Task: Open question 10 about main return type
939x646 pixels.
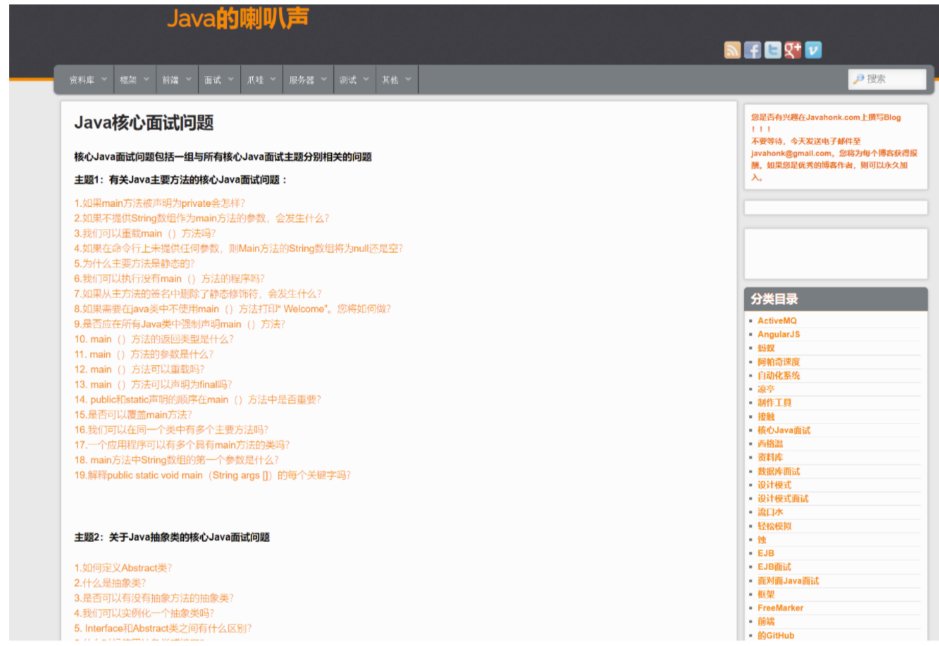Action: click(154, 339)
